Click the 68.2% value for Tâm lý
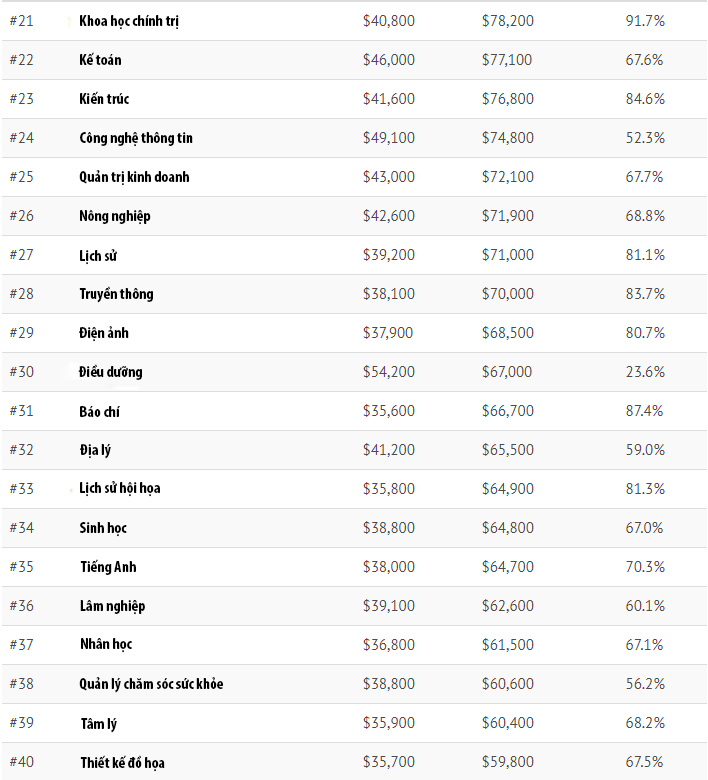Viewport: 708px width, 780px height. tap(645, 723)
